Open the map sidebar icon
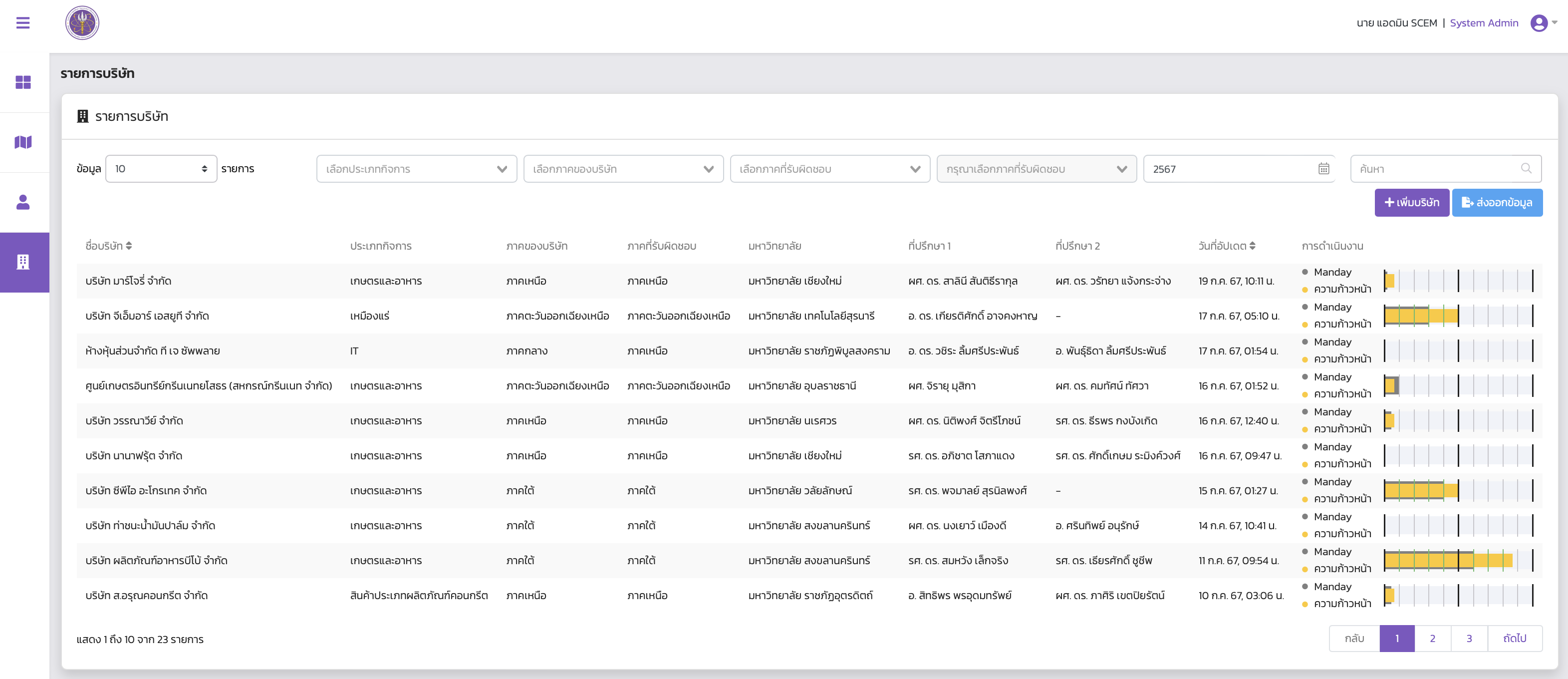 [x=23, y=142]
